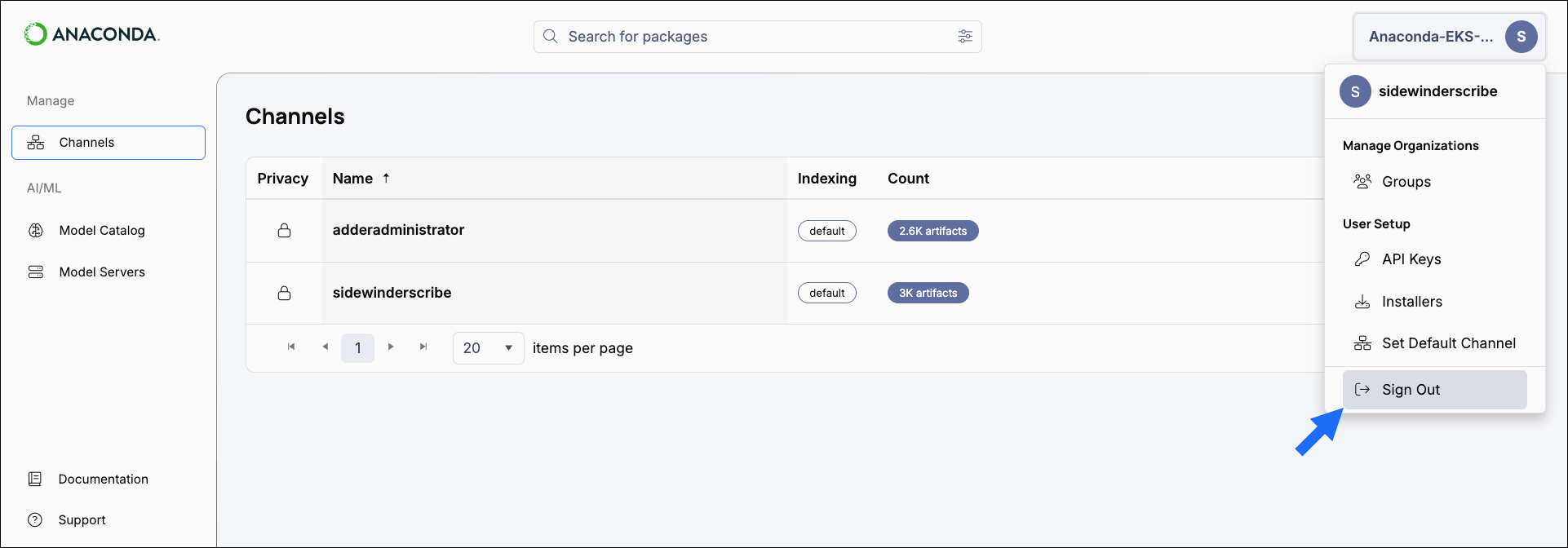This screenshot has height=548, width=1568.
Task: Click the user avatar S in header
Action: tap(1521, 37)
